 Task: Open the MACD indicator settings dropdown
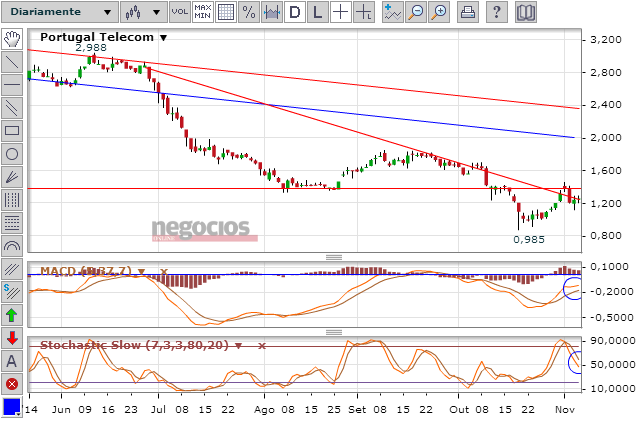[x=141, y=271]
